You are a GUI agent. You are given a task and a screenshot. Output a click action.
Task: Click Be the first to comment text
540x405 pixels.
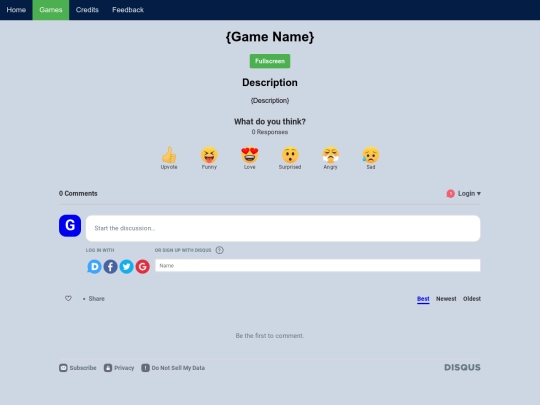pos(270,335)
